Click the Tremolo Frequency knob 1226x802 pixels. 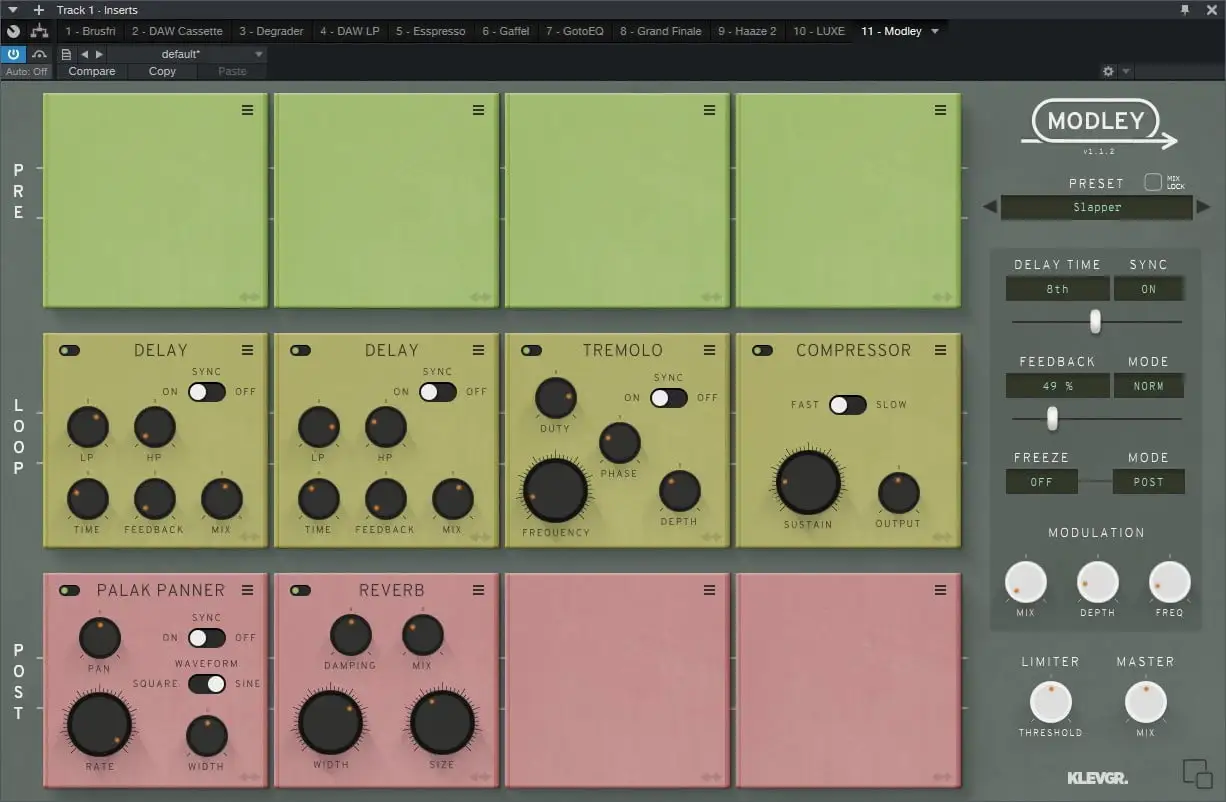pos(556,490)
